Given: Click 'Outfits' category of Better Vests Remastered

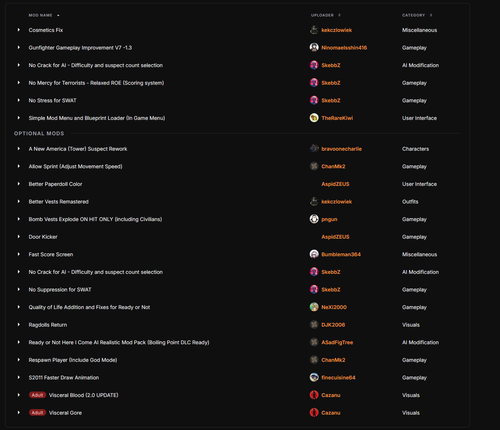Looking at the screenshot, I should coord(410,202).
